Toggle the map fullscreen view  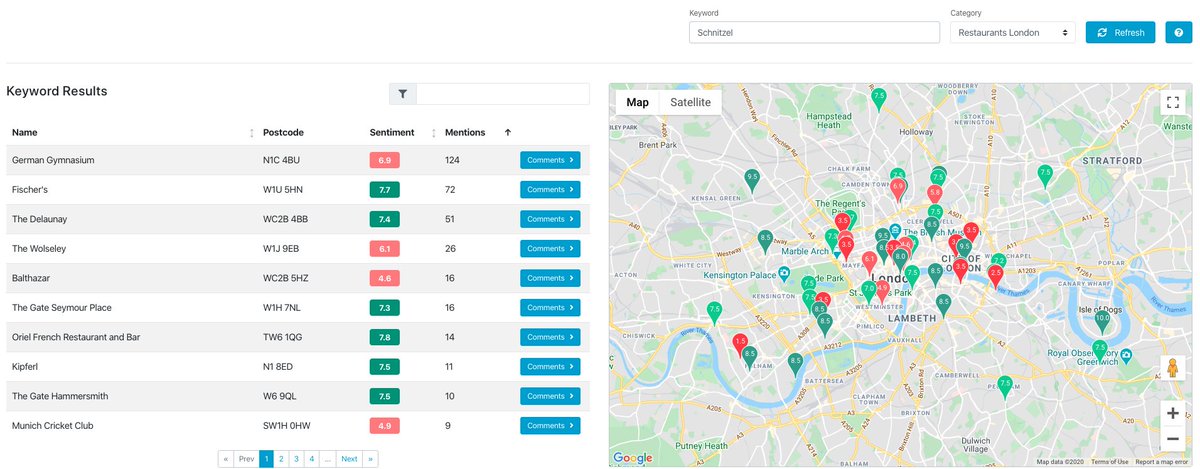tap(1173, 102)
